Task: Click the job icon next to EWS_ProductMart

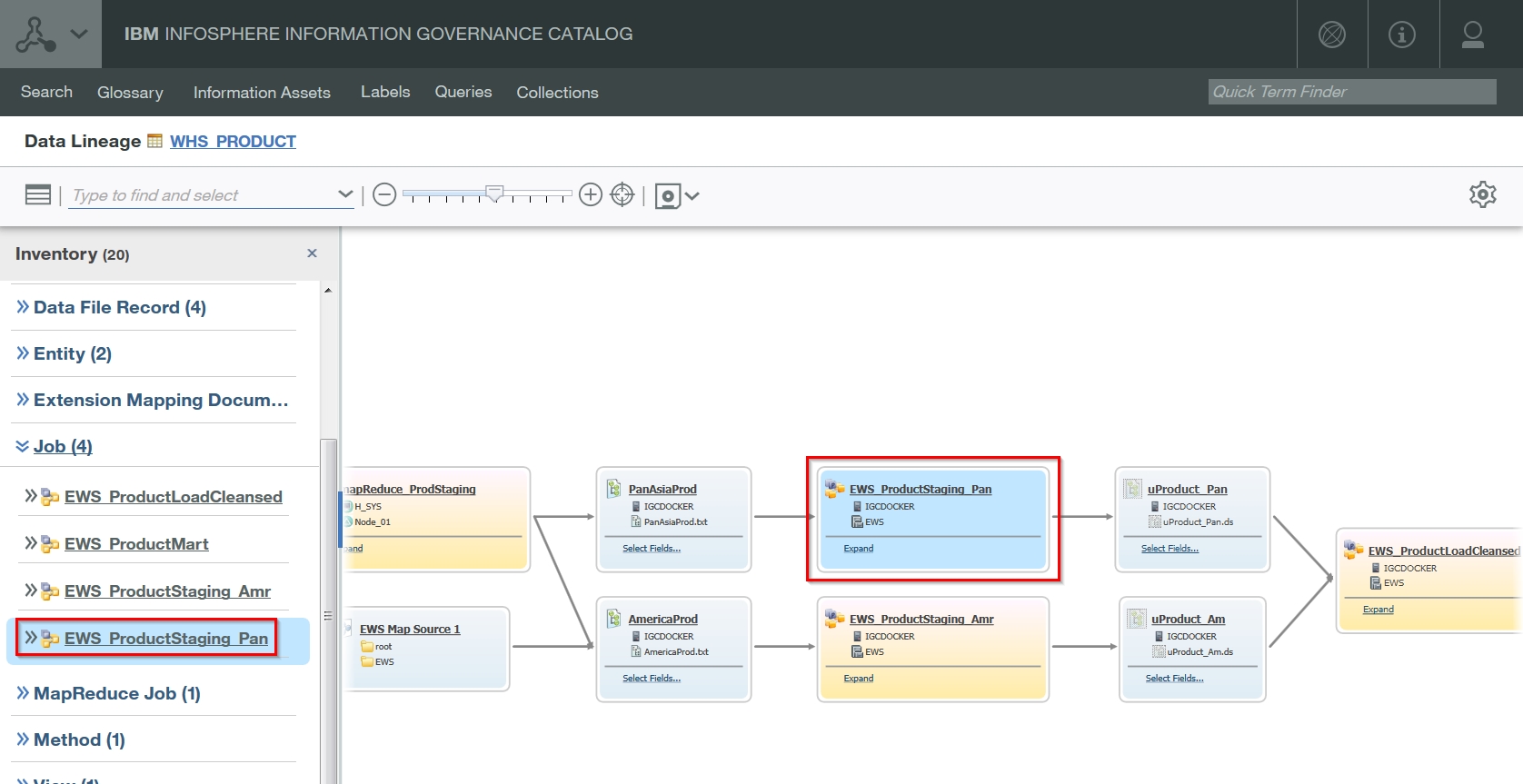Action: (51, 544)
